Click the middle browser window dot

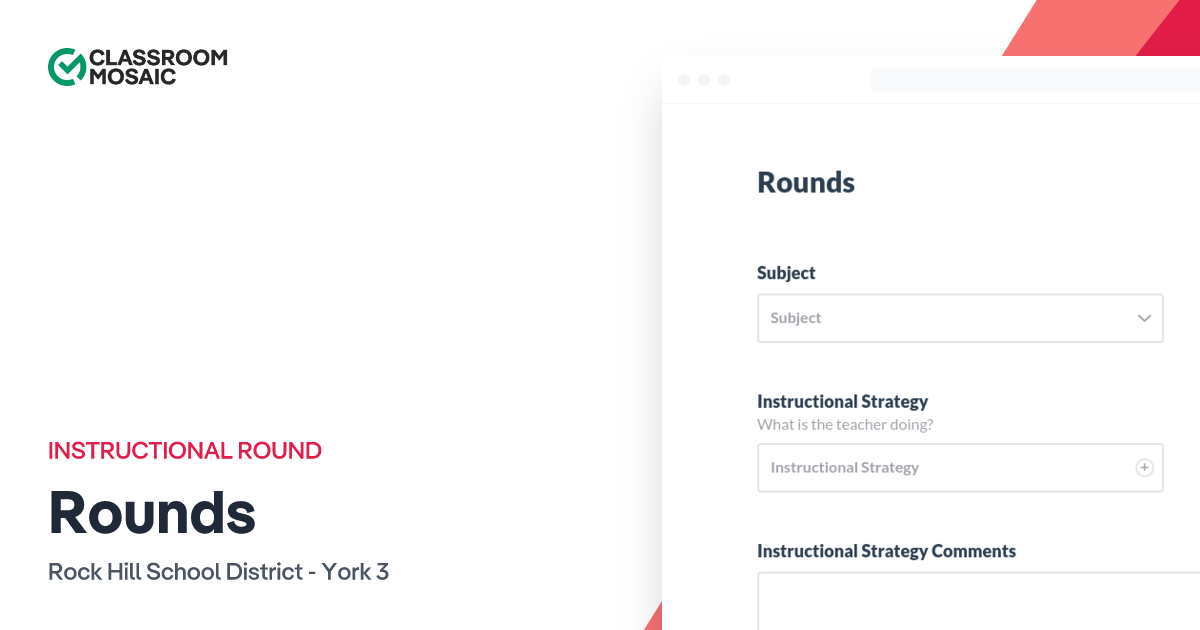704,79
